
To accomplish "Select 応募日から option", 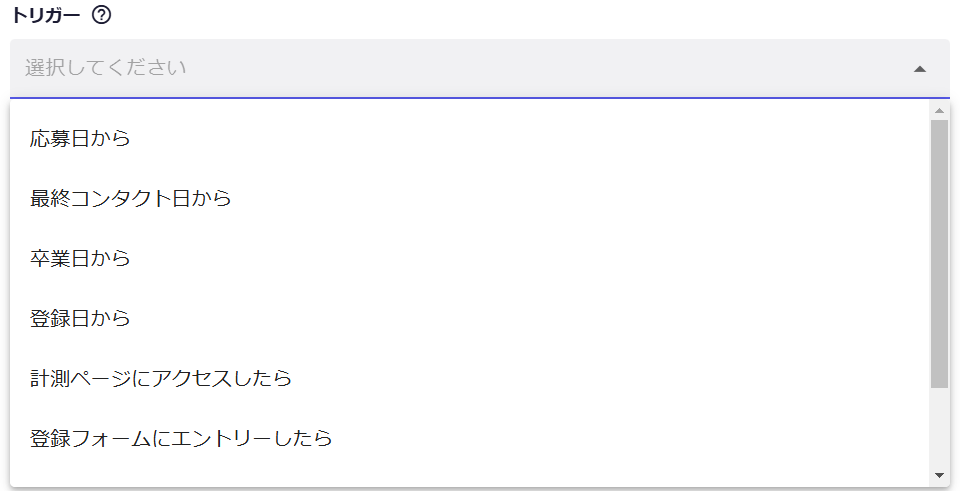I will (80, 139).
